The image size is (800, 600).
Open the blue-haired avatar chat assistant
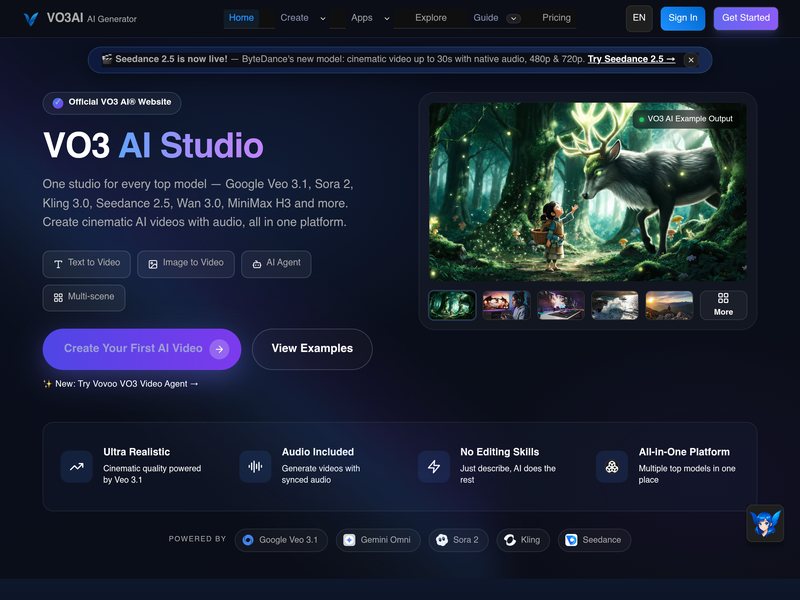click(765, 523)
